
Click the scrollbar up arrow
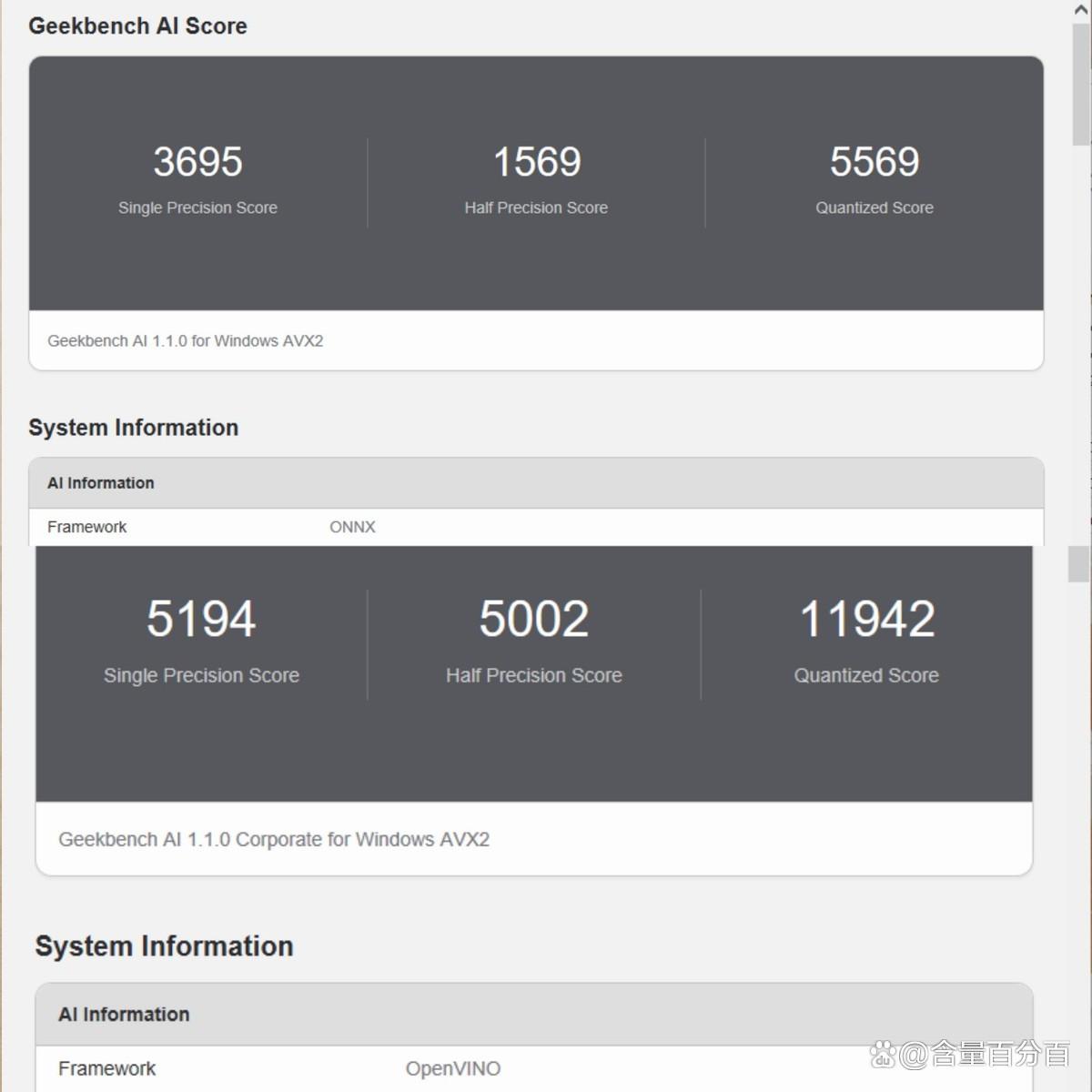click(1081, 10)
